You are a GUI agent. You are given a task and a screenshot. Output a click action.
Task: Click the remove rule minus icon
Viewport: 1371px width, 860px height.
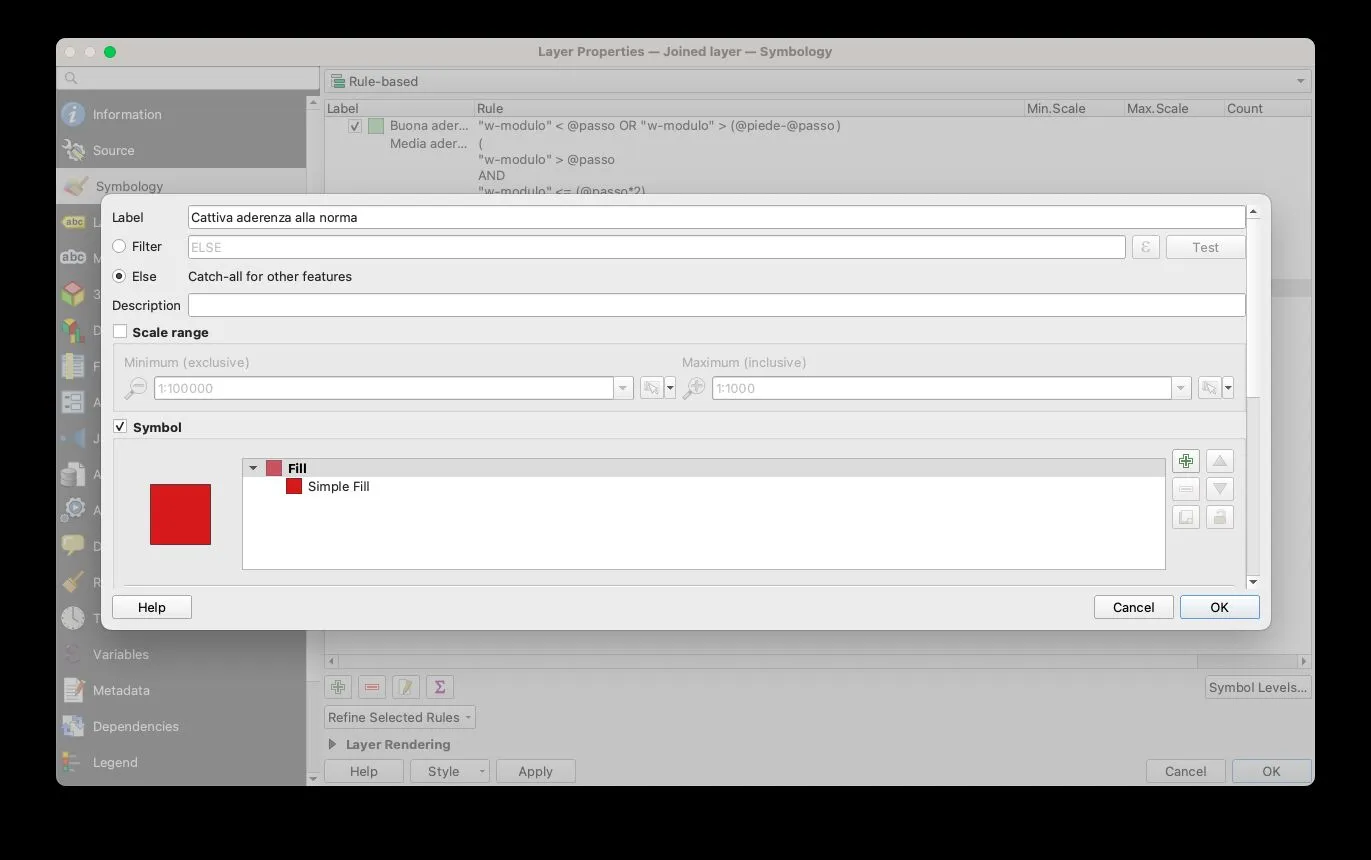pos(372,687)
